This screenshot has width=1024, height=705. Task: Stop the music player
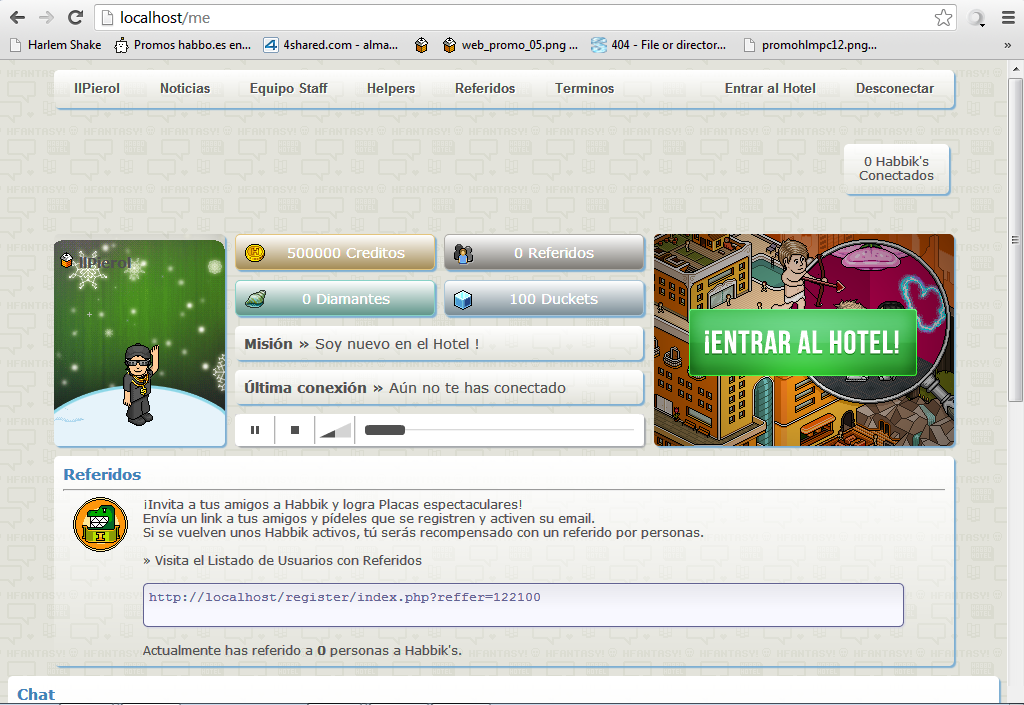[295, 430]
